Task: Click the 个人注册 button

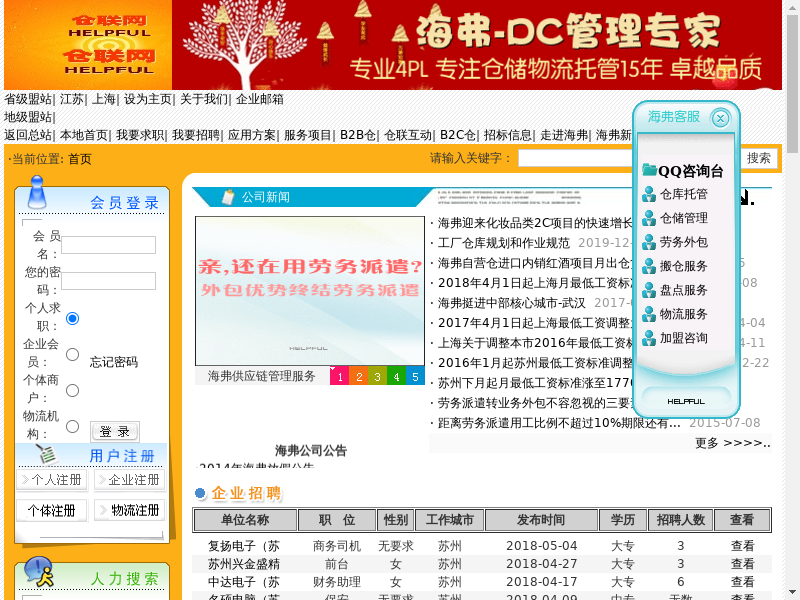Action: pos(52,480)
